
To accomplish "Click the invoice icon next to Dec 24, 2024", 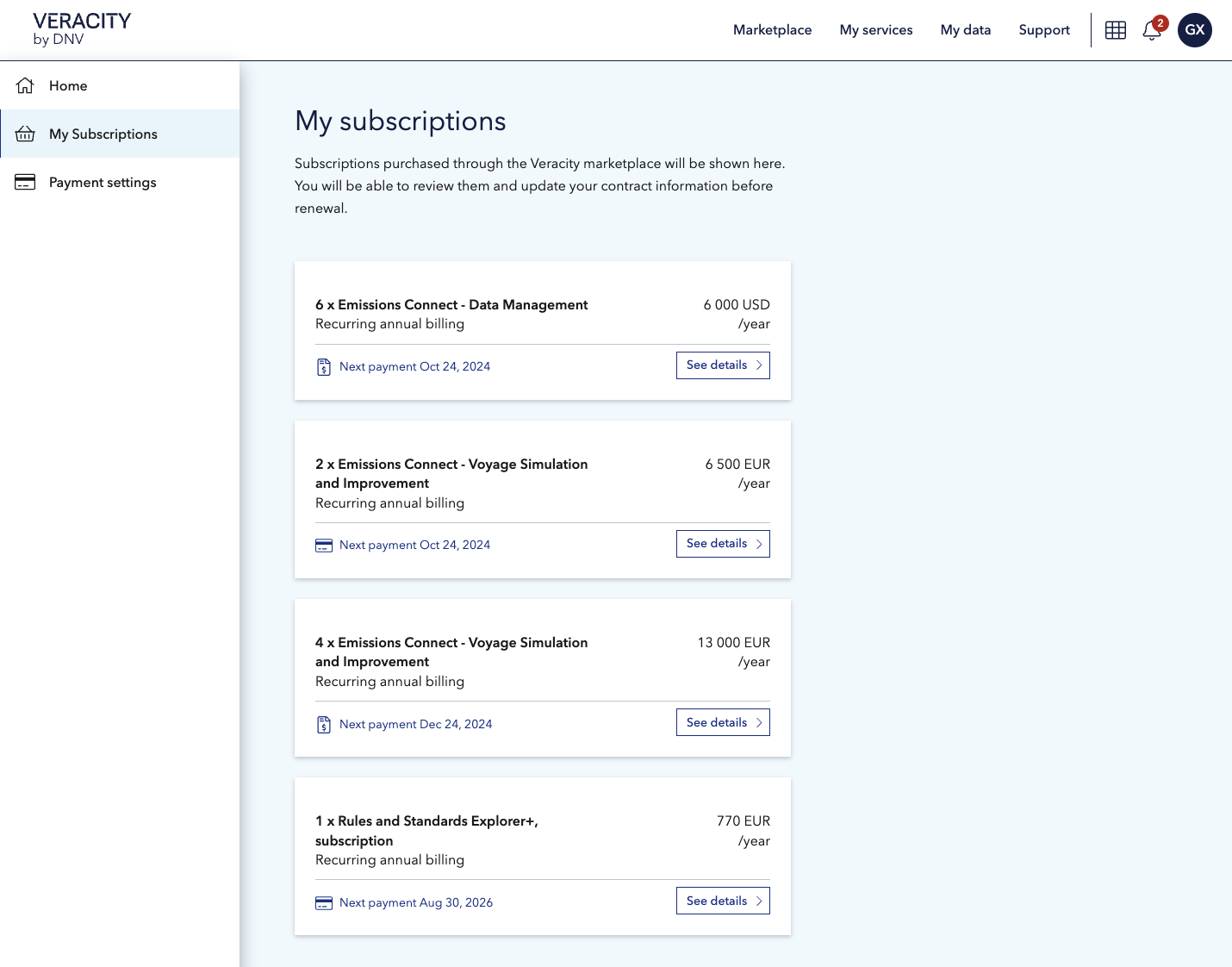I will pos(324,725).
